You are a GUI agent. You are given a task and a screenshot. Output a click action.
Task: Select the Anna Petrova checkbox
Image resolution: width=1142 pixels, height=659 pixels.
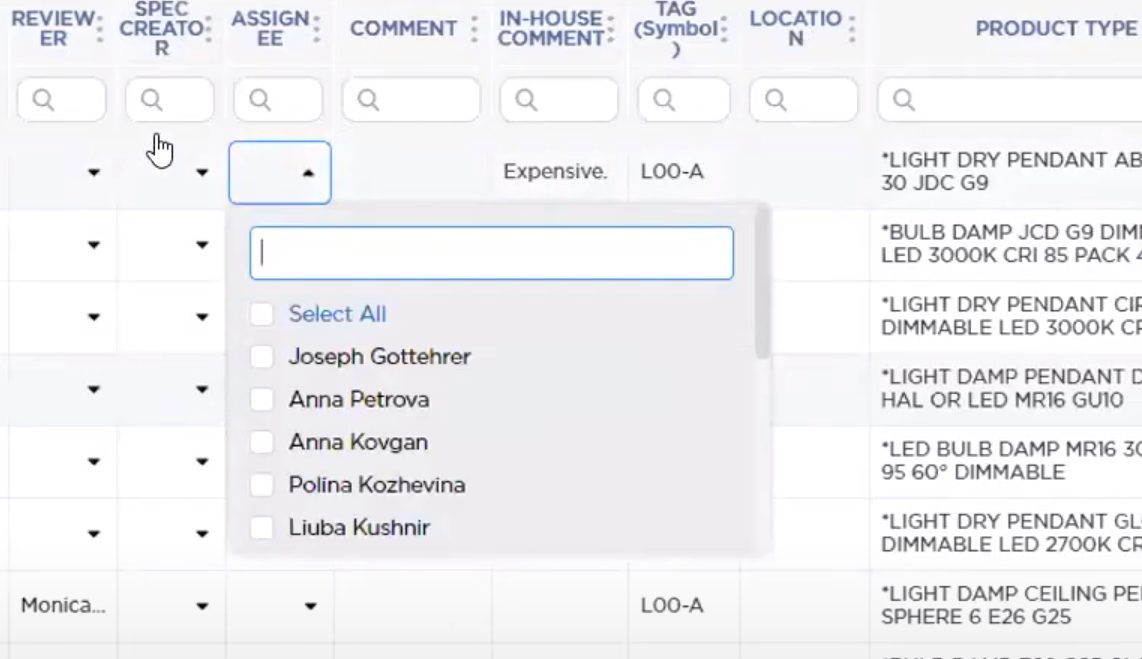pyautogui.click(x=262, y=400)
